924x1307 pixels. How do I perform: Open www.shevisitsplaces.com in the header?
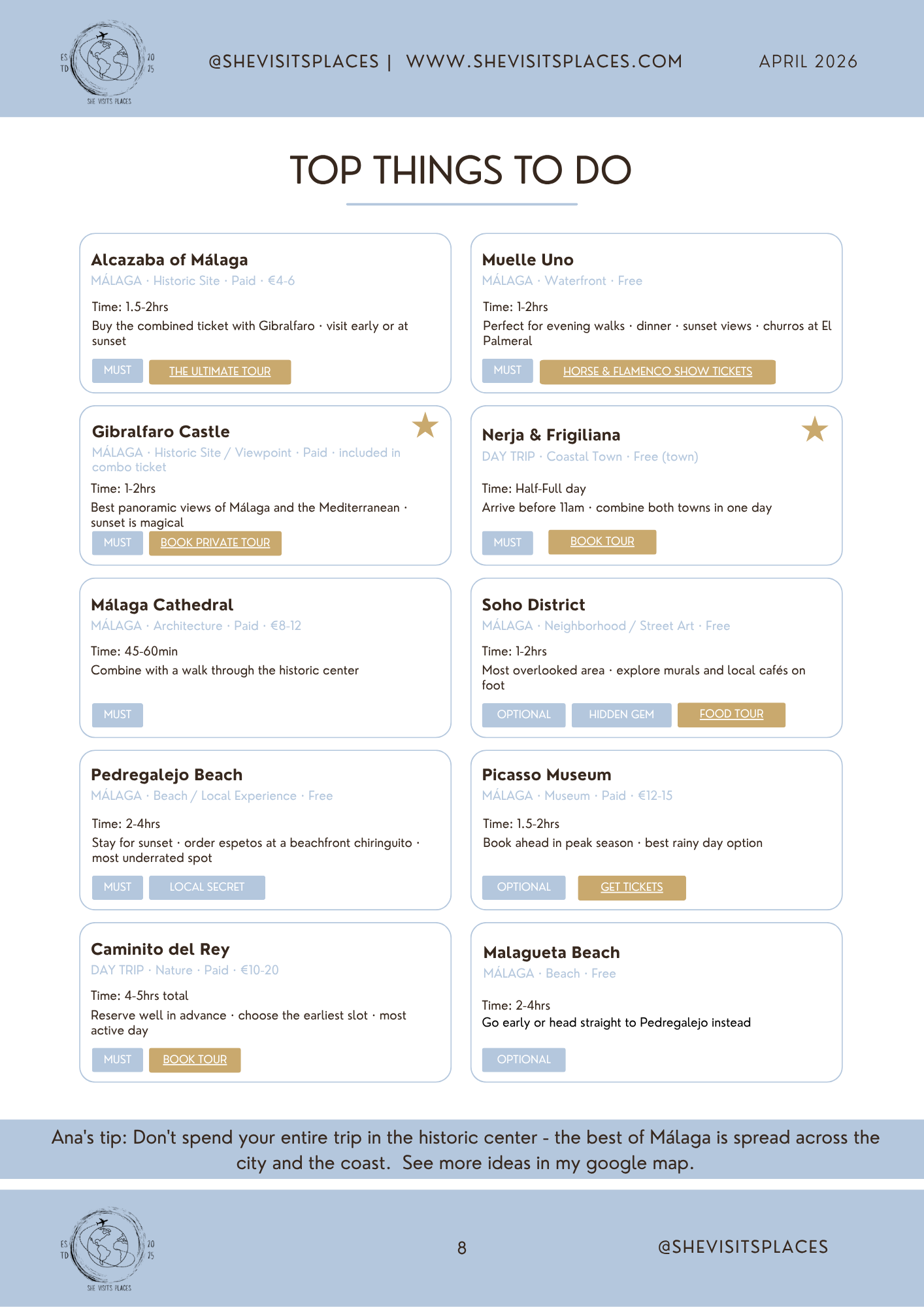(544, 61)
